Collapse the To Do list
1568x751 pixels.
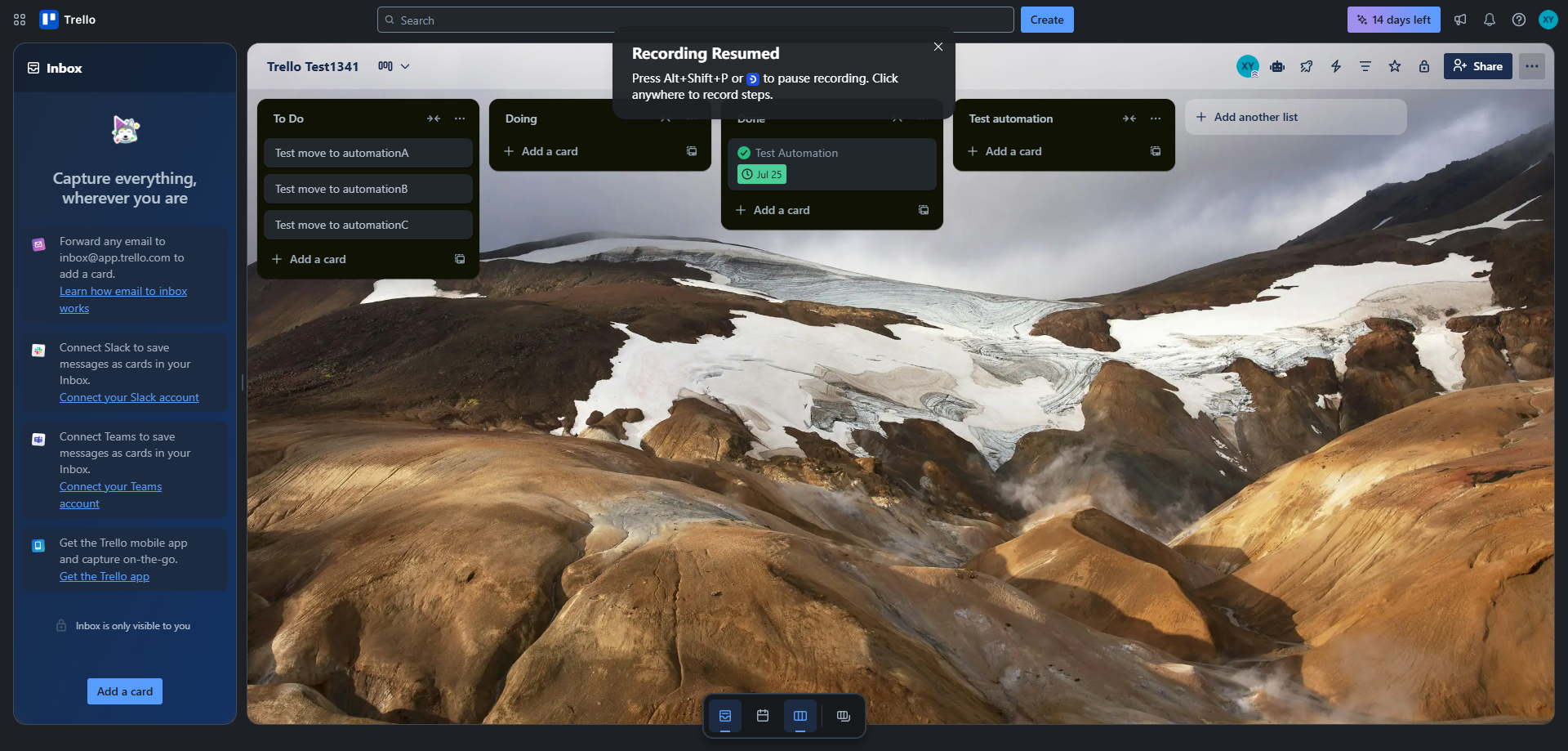tap(434, 118)
